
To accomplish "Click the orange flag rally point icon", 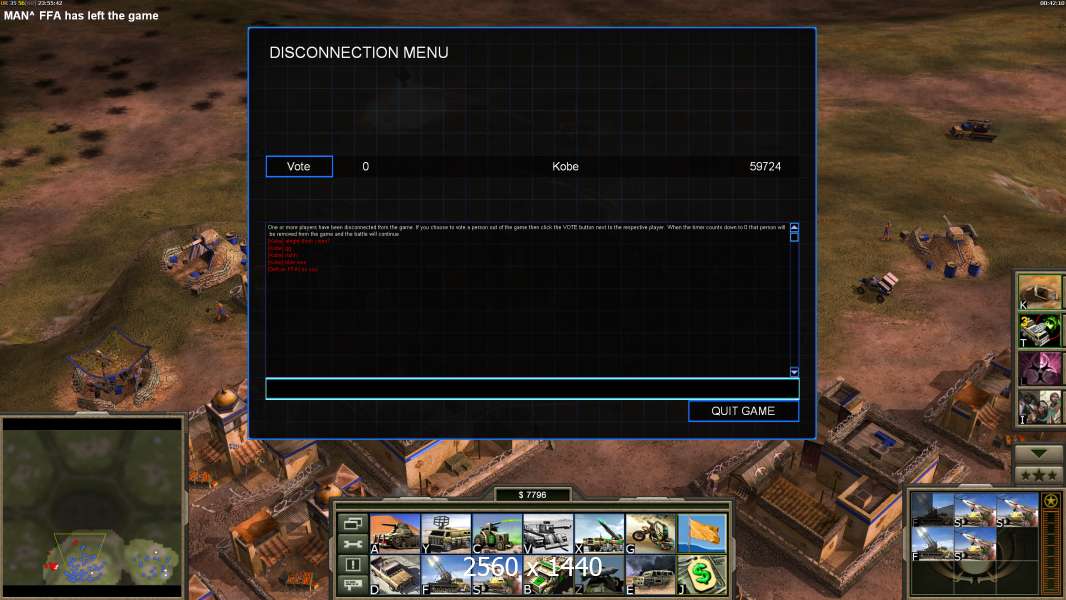I will (702, 533).
